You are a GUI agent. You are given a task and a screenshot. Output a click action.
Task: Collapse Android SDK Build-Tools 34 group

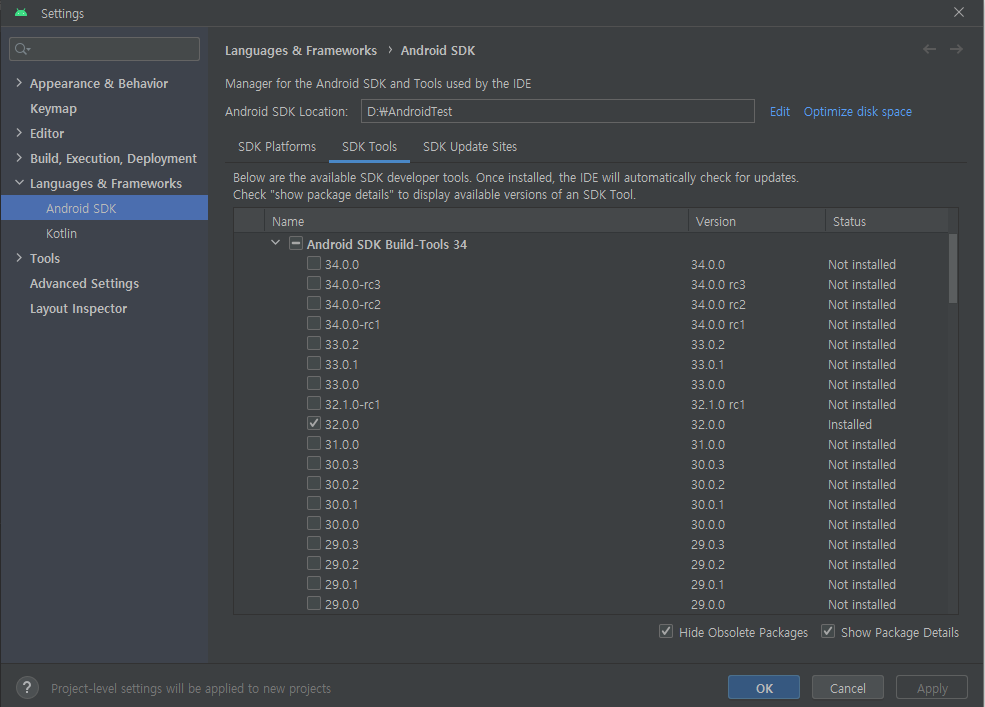point(275,243)
